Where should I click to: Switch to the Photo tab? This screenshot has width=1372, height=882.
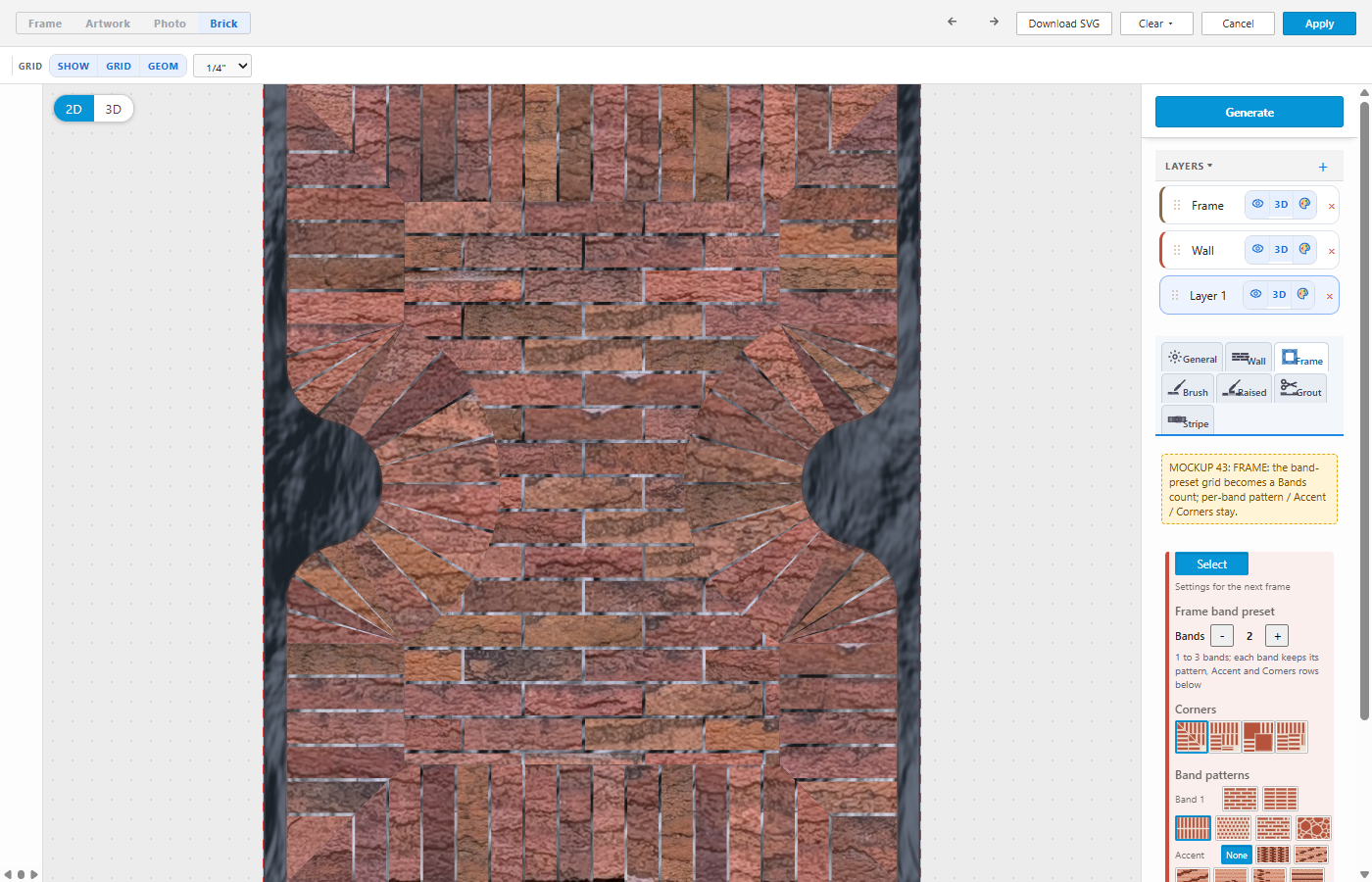point(170,24)
